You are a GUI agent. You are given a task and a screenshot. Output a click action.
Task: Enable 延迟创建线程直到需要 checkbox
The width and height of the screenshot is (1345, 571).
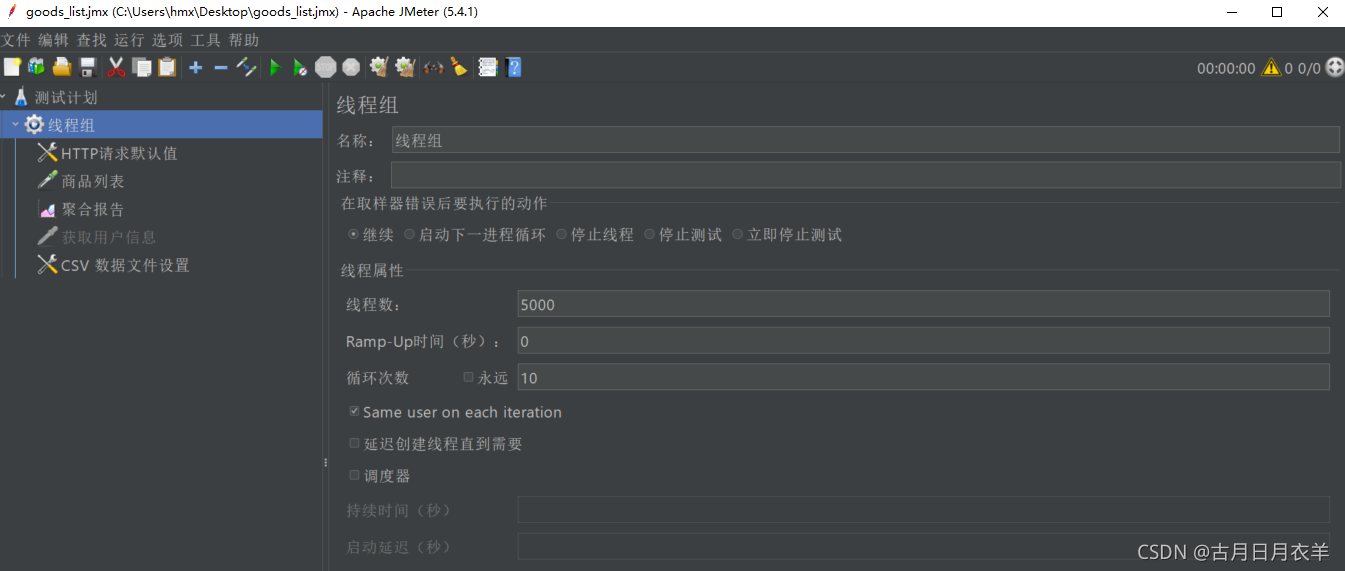354,443
